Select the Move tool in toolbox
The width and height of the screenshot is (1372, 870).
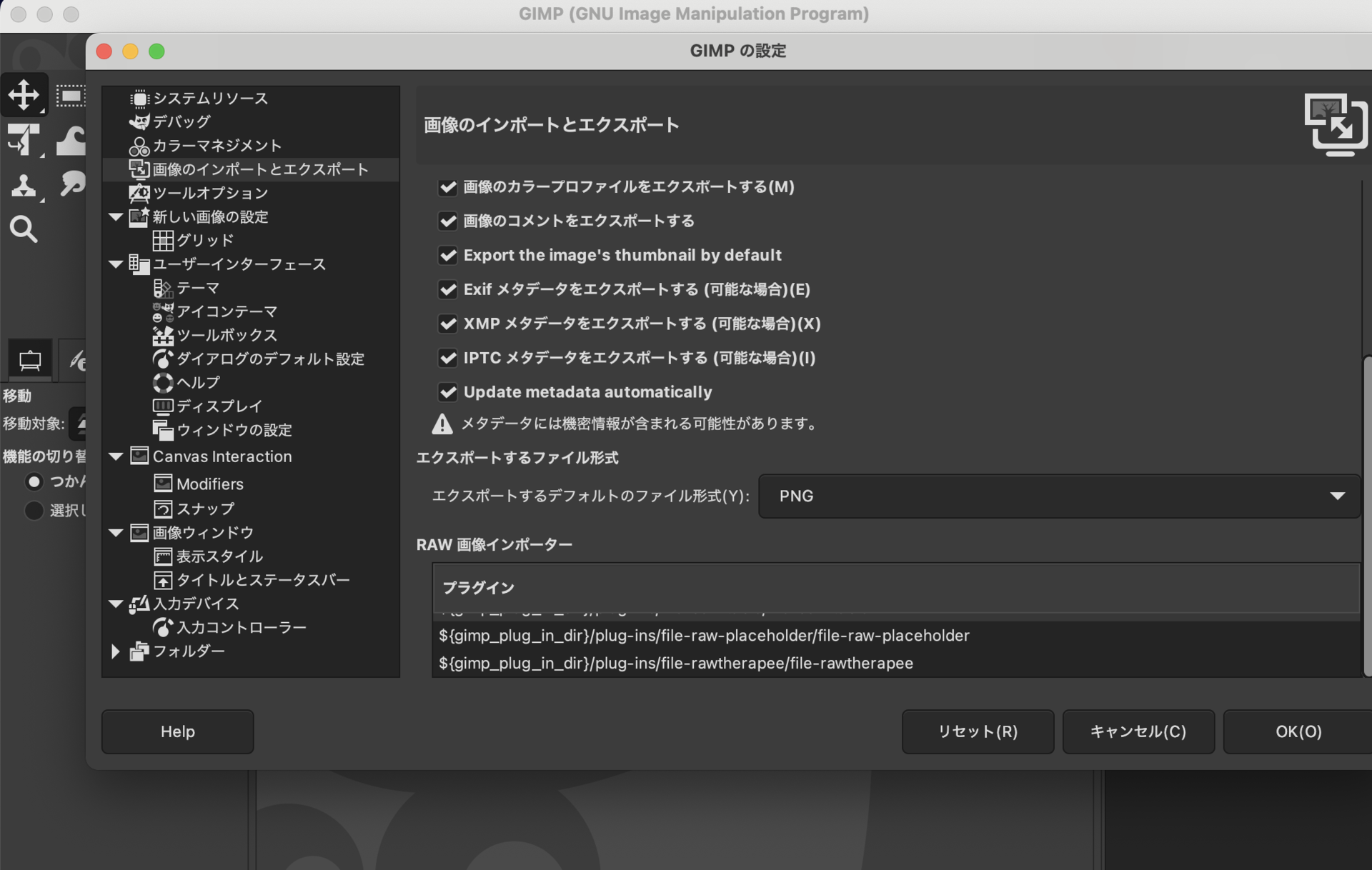pos(24,95)
